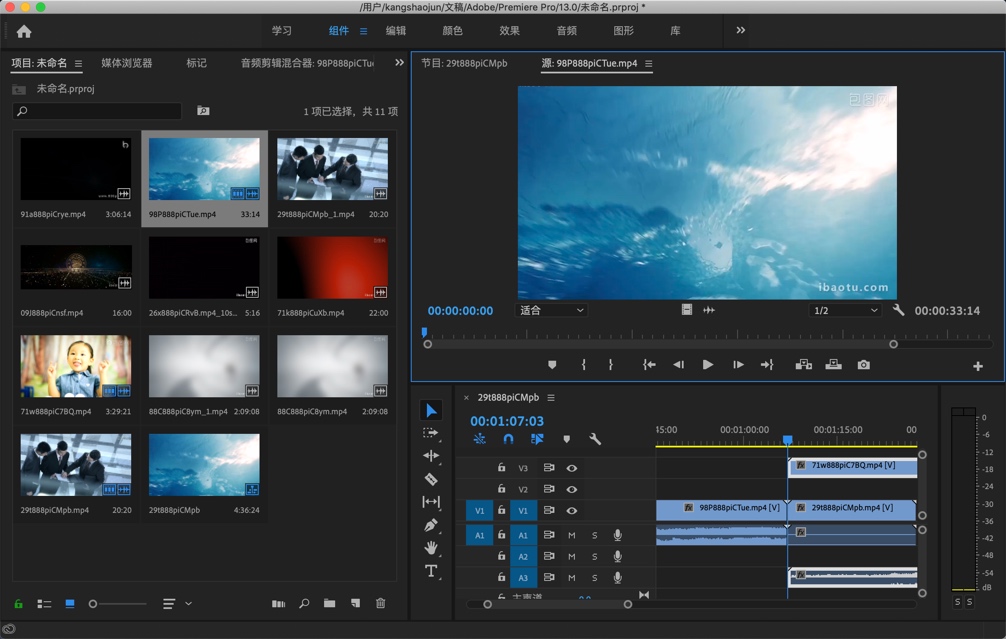Select the Razor tool
This screenshot has width=1006, height=639.
tap(432, 479)
